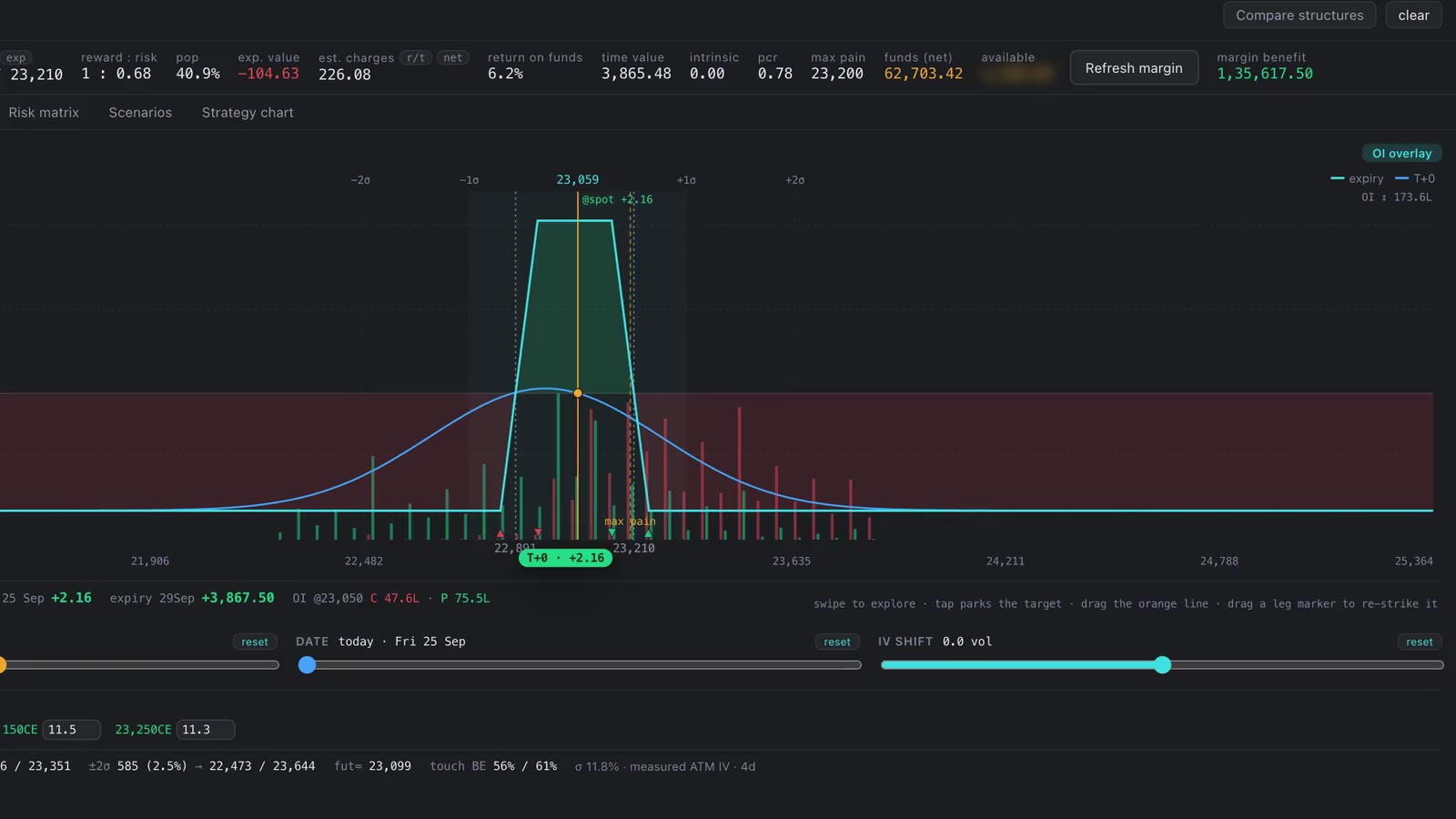
Task: Click the +1σ marker label
Action: (x=686, y=180)
